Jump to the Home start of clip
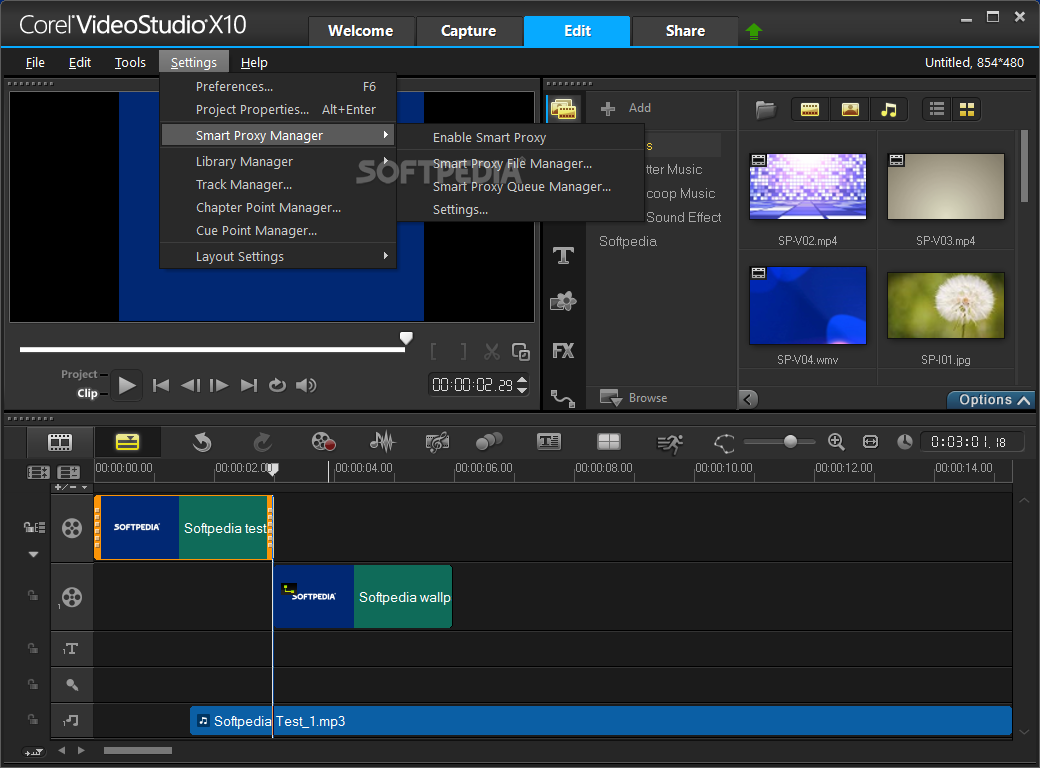 coord(161,385)
